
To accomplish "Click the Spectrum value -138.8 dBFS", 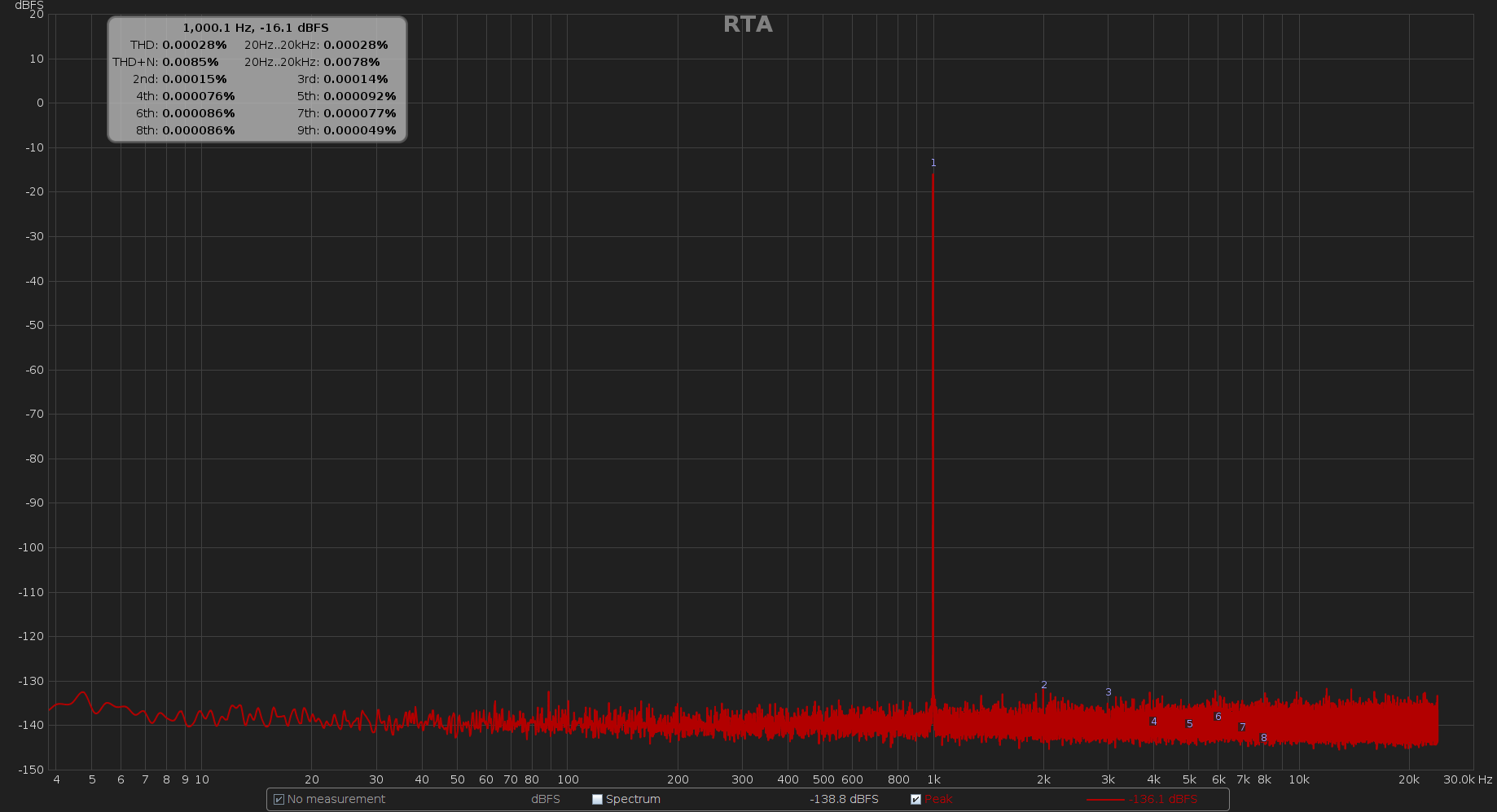I will coord(844,800).
